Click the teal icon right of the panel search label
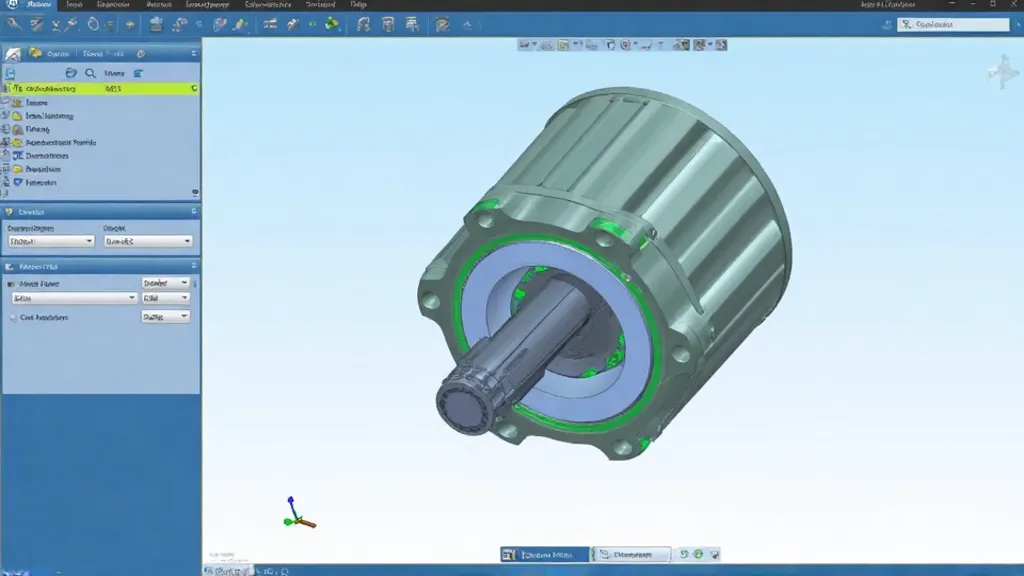The width and height of the screenshot is (1024, 576). [x=138, y=73]
